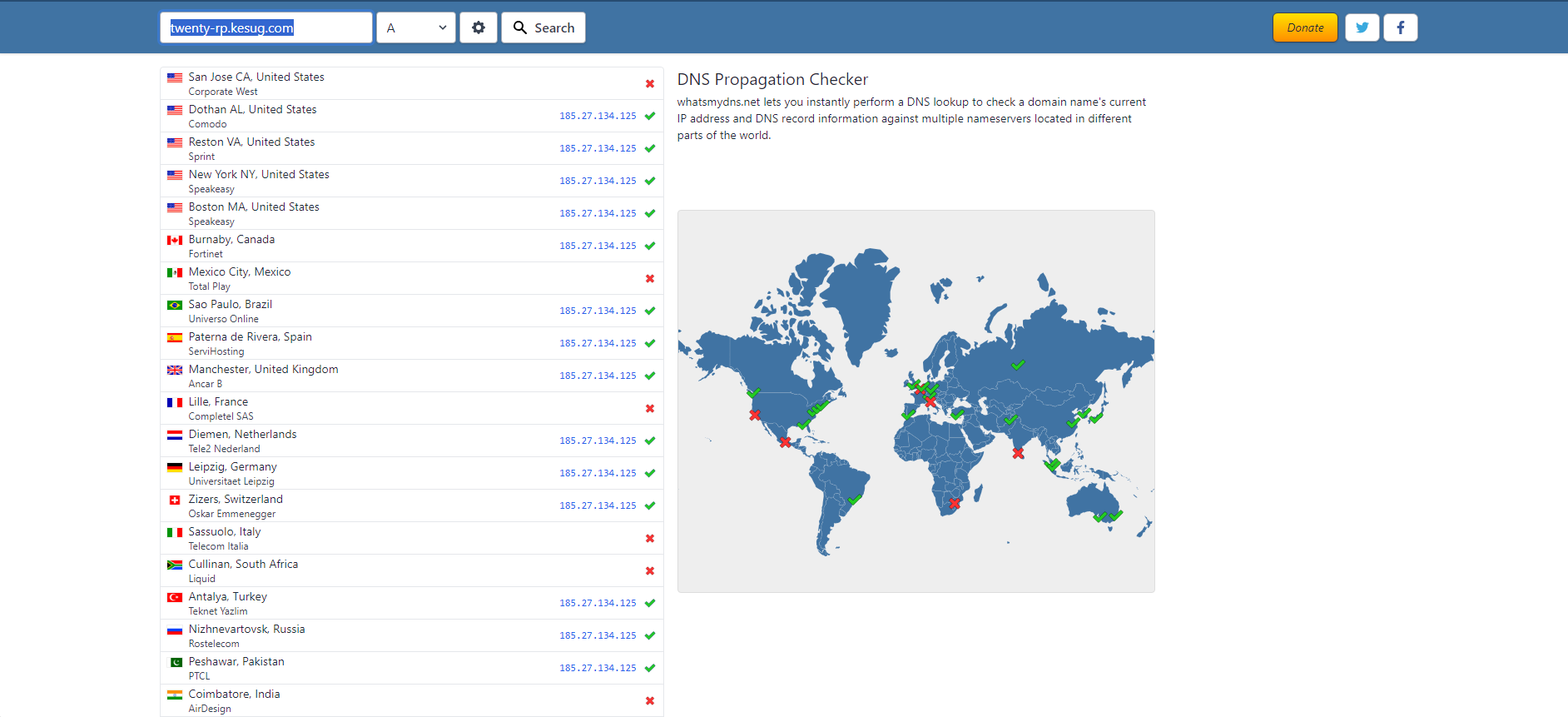
Task: Click green checkmark marker on Brazil map
Action: pos(855,500)
